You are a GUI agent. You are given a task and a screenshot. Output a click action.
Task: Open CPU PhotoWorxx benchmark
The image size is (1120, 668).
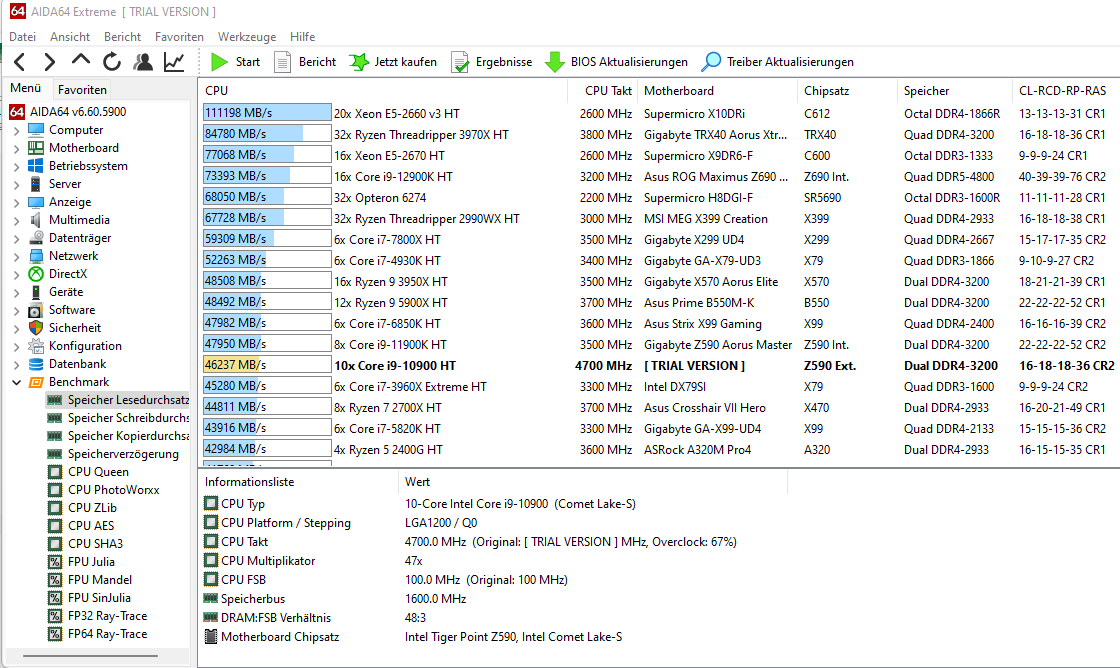tap(104, 489)
